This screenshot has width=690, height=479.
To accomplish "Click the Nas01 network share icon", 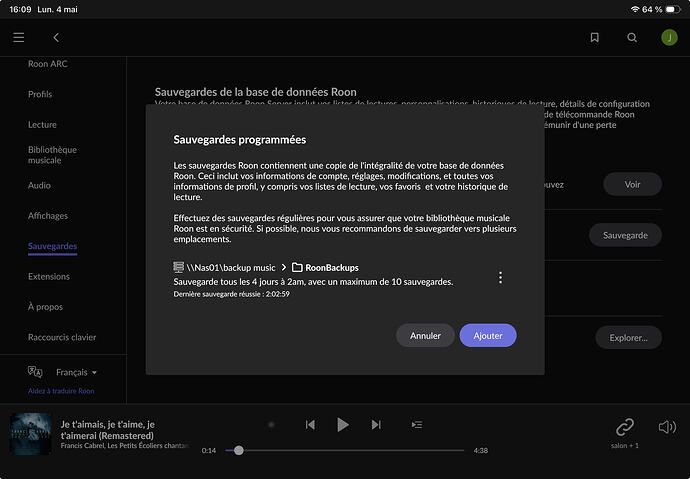I will [x=178, y=267].
